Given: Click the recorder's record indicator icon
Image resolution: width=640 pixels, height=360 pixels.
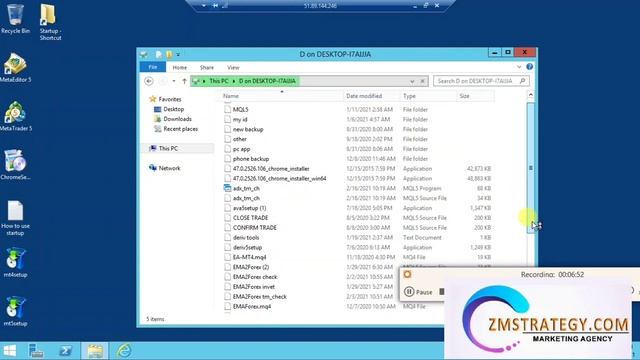Looking at the screenshot, I should [x=407, y=274].
